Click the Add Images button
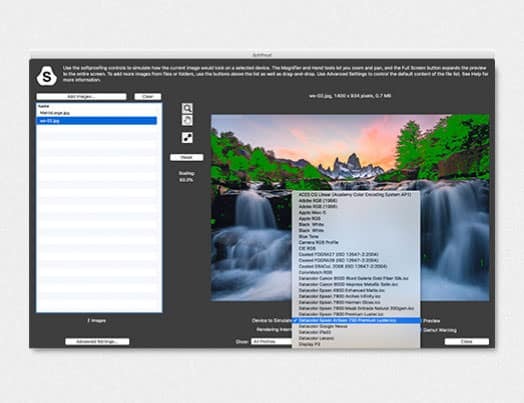This screenshot has width=524, height=403. coord(82,97)
